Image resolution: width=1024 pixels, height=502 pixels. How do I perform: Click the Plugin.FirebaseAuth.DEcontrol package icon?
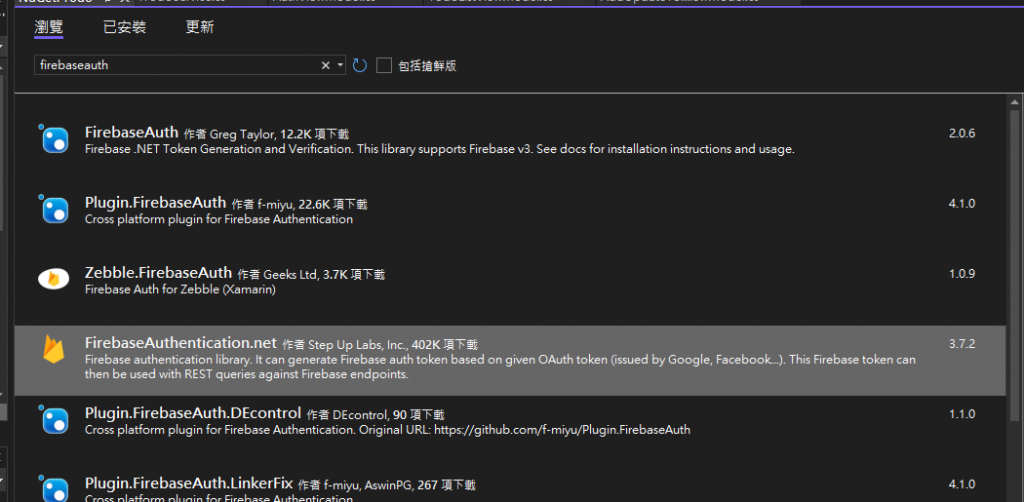click(x=54, y=419)
